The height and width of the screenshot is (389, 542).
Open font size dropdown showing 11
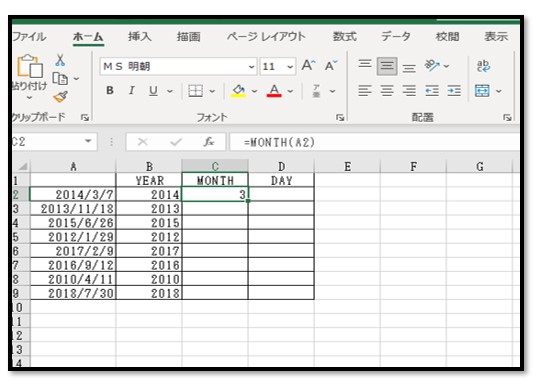coord(290,66)
